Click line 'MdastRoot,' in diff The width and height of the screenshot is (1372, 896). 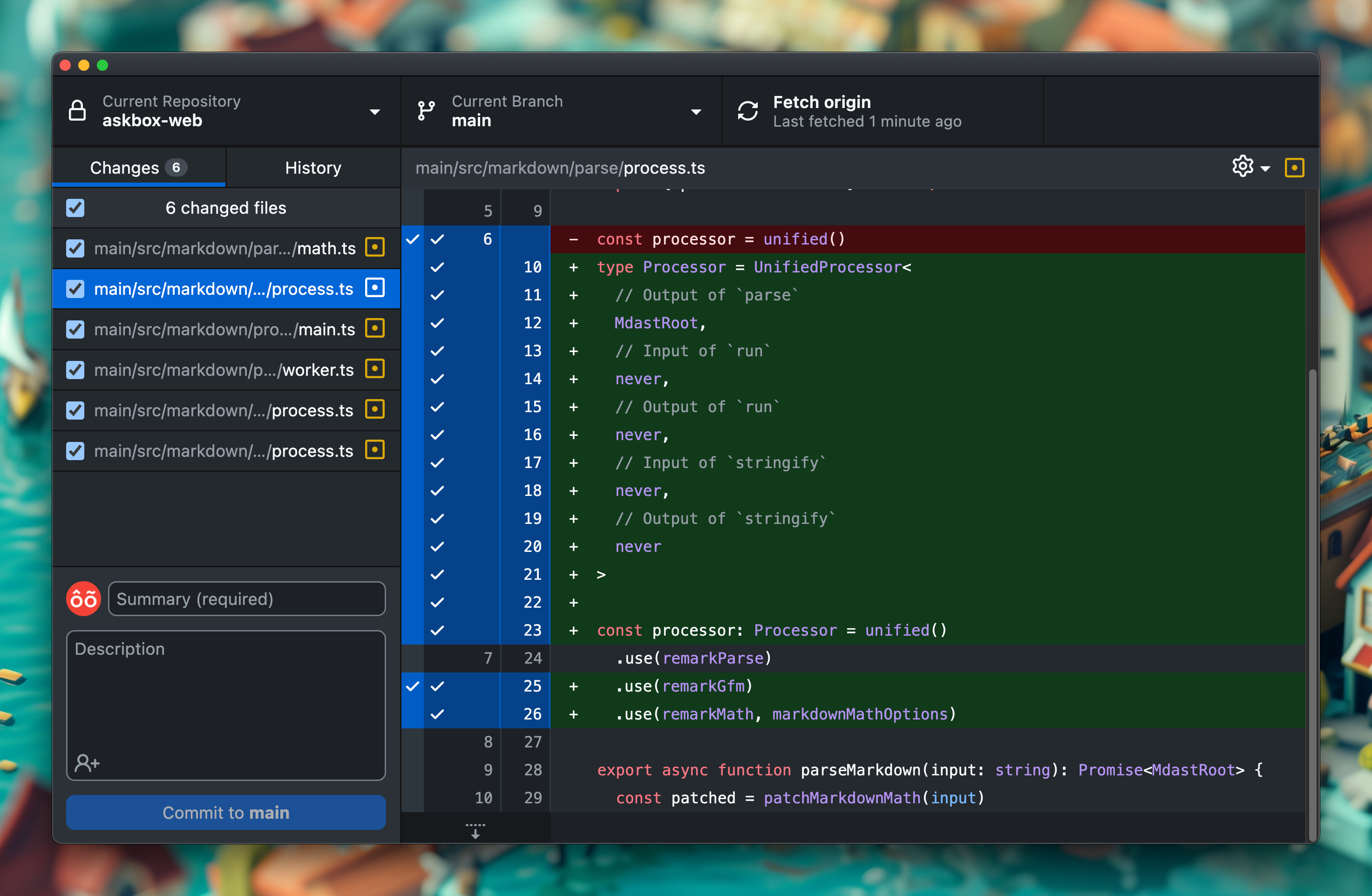(x=927, y=323)
